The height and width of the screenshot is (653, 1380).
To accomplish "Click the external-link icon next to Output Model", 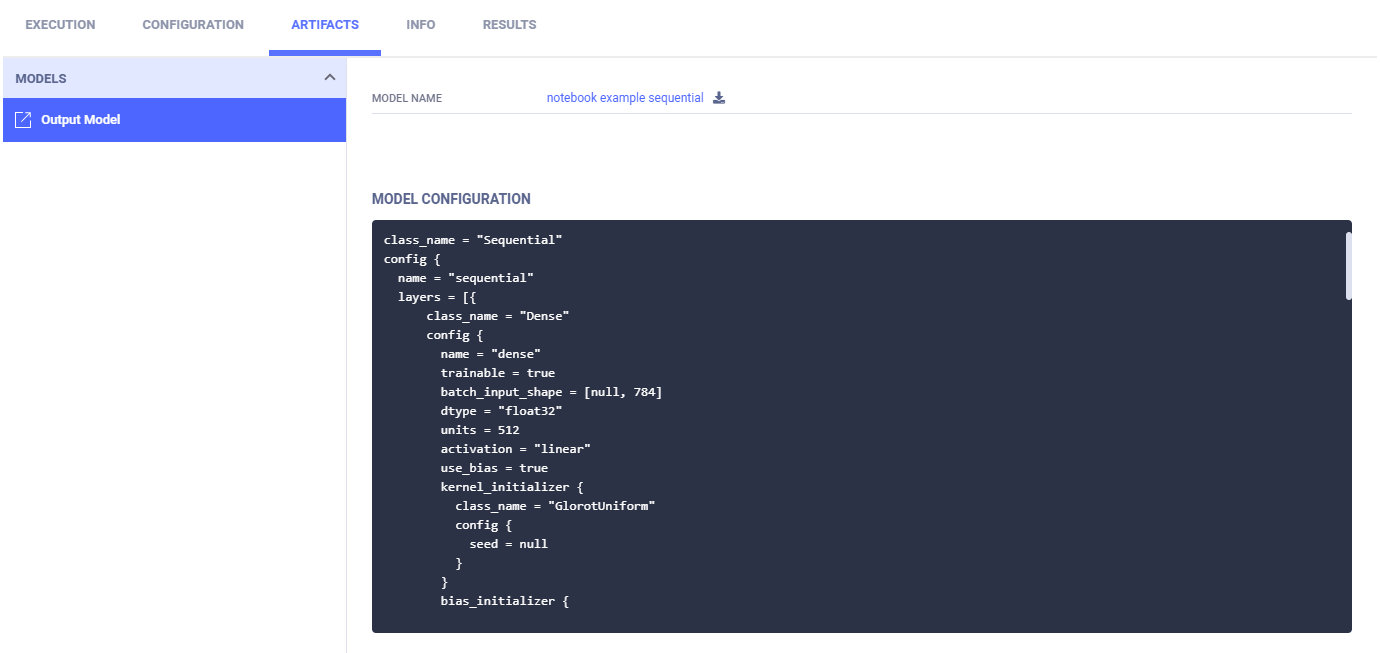I will pyautogui.click(x=24, y=120).
